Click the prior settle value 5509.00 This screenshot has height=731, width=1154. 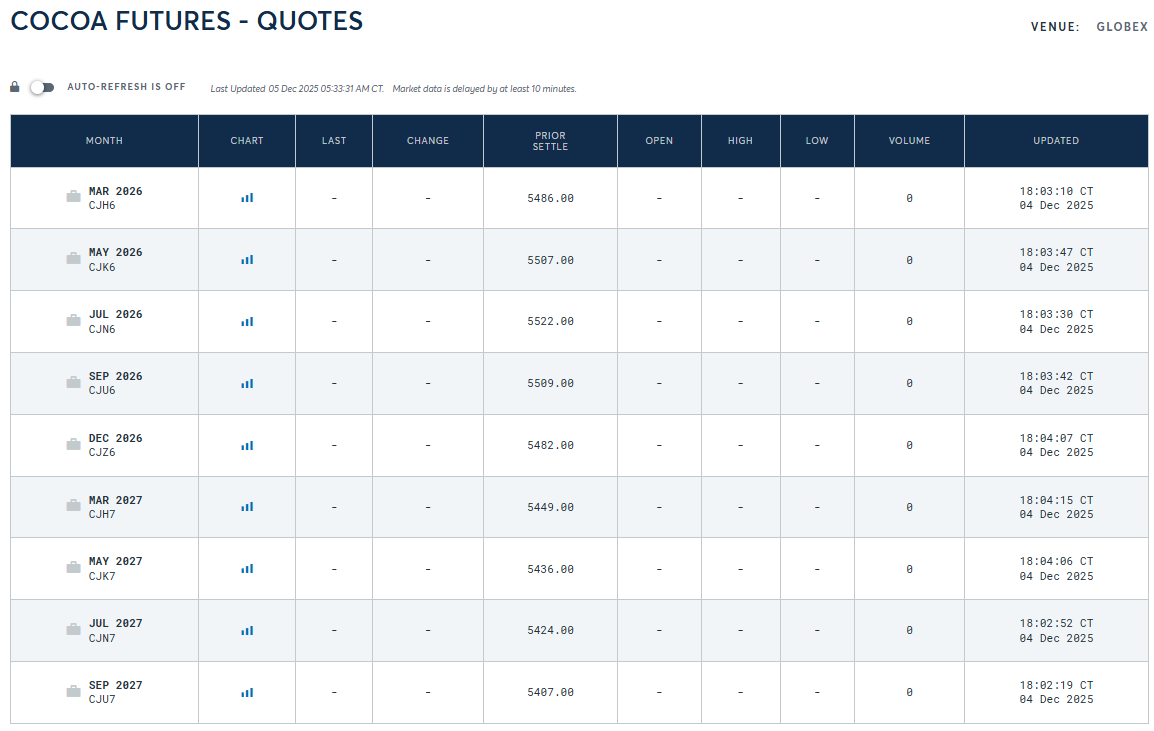click(x=551, y=384)
